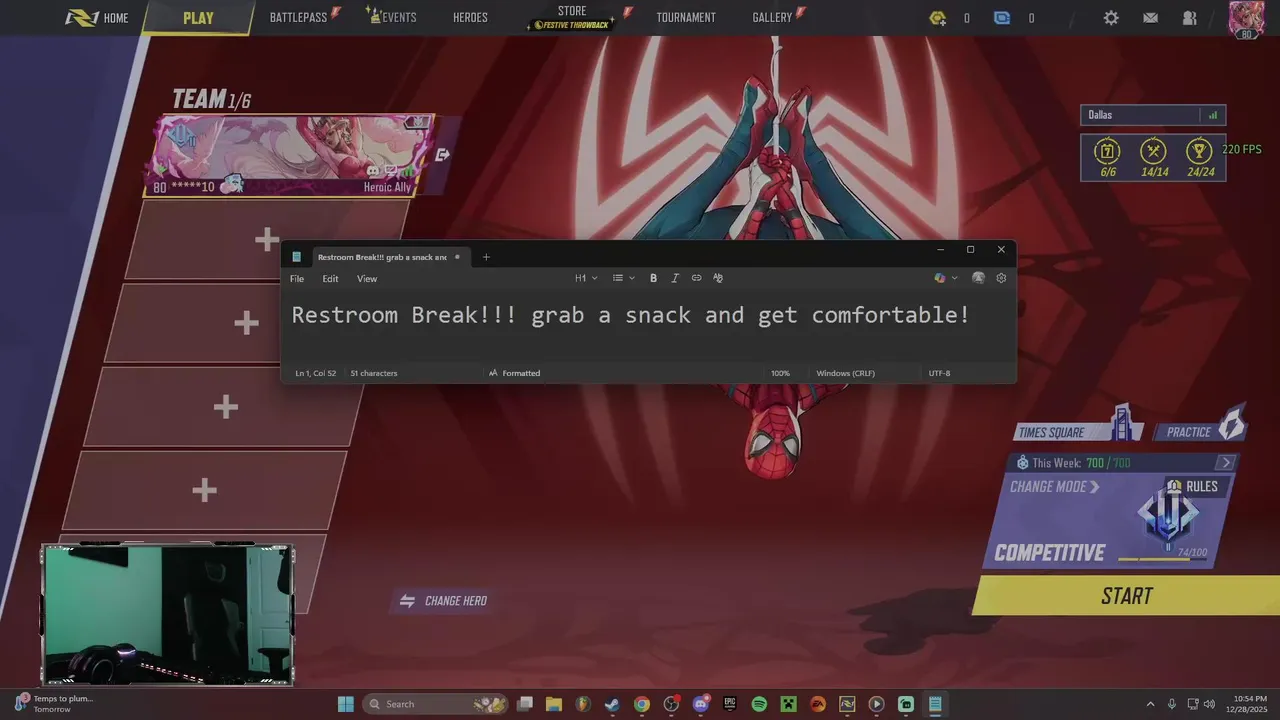Click the 100% zoom level in Notepad

(x=780, y=373)
